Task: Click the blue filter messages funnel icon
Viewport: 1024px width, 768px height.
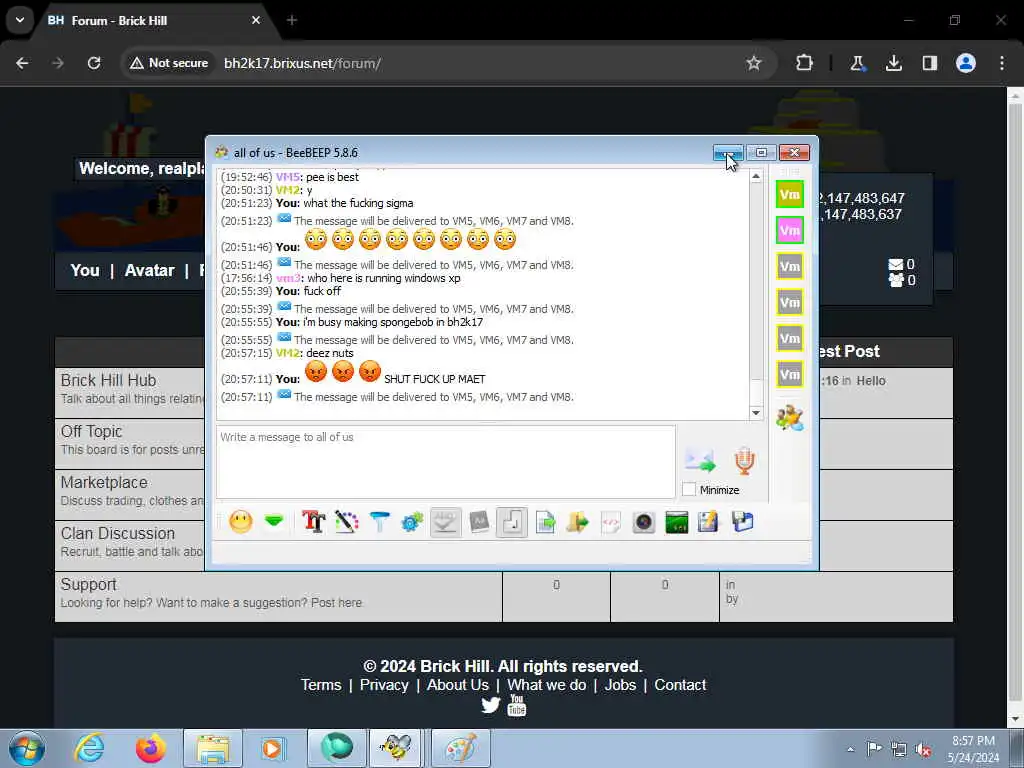Action: coord(379,522)
